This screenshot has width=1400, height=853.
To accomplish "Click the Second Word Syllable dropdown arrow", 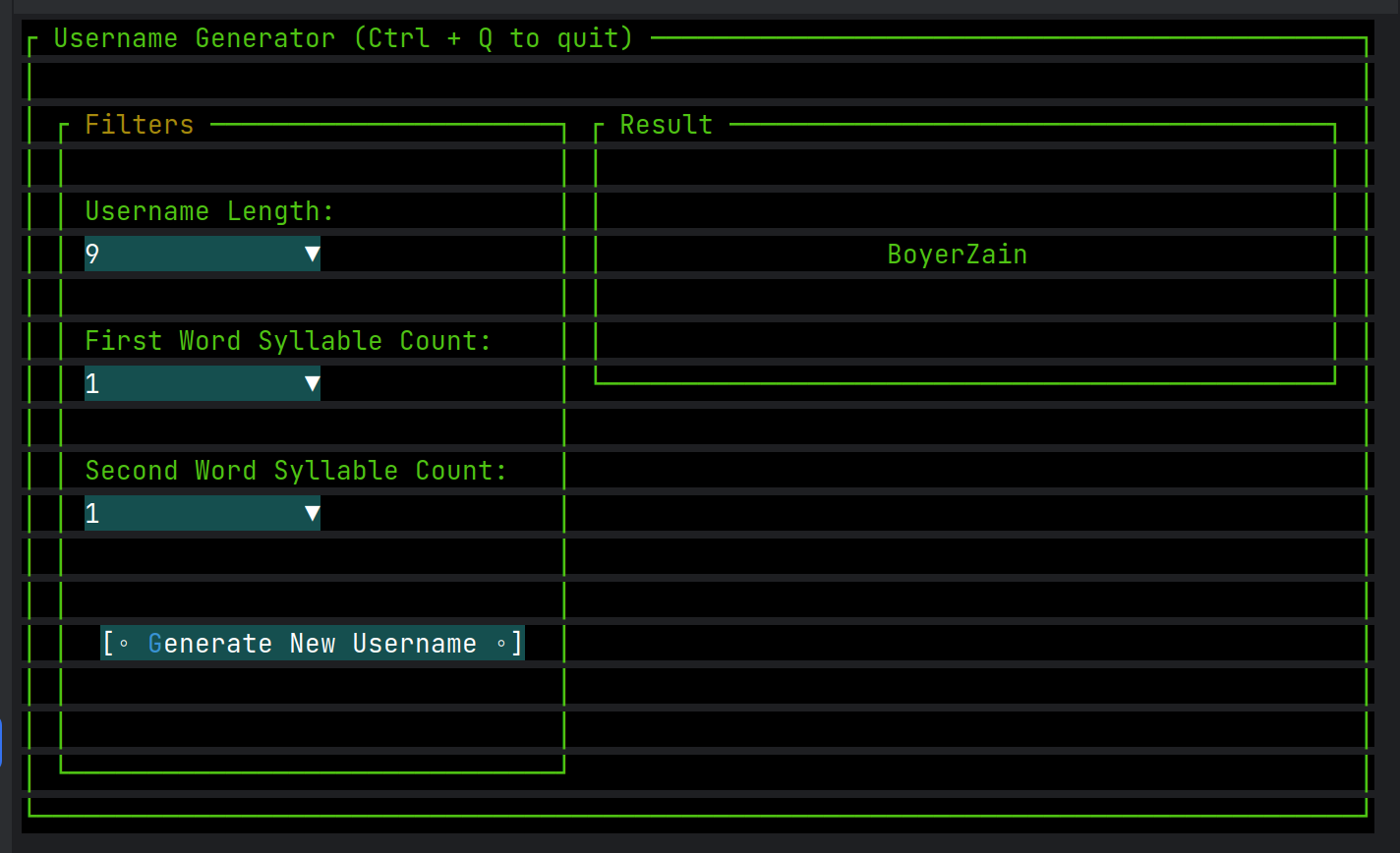I will point(313,512).
